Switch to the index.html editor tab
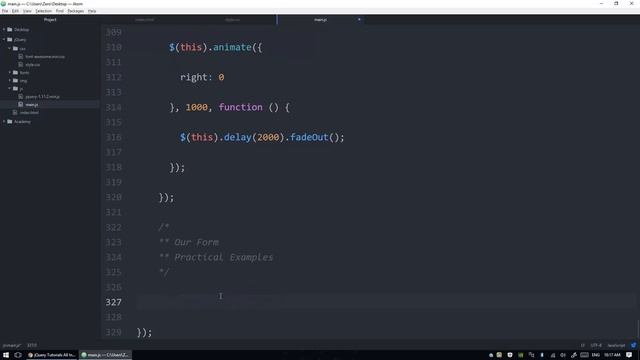 pyautogui.click(x=144, y=20)
